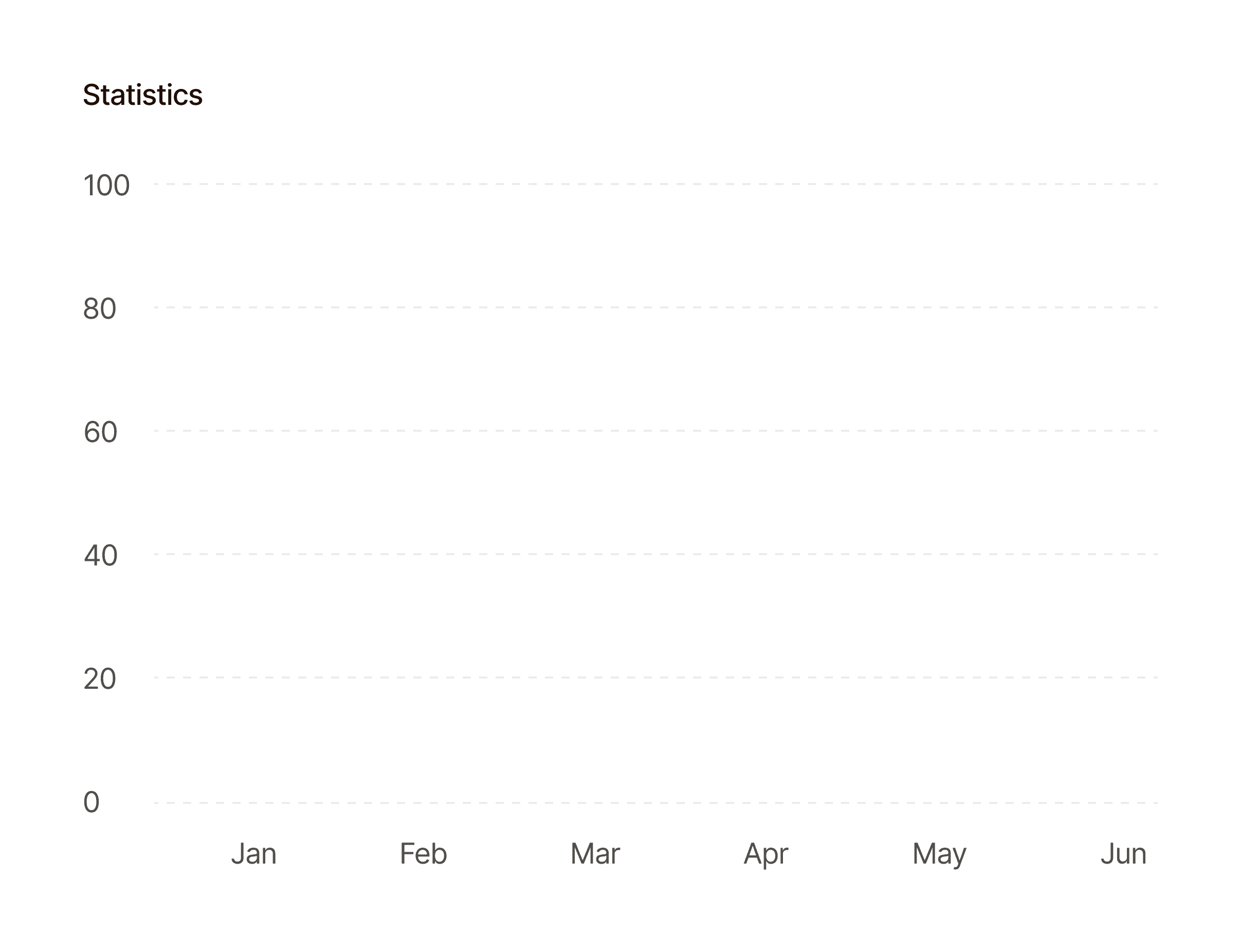Click the Apr x-axis label

765,853
